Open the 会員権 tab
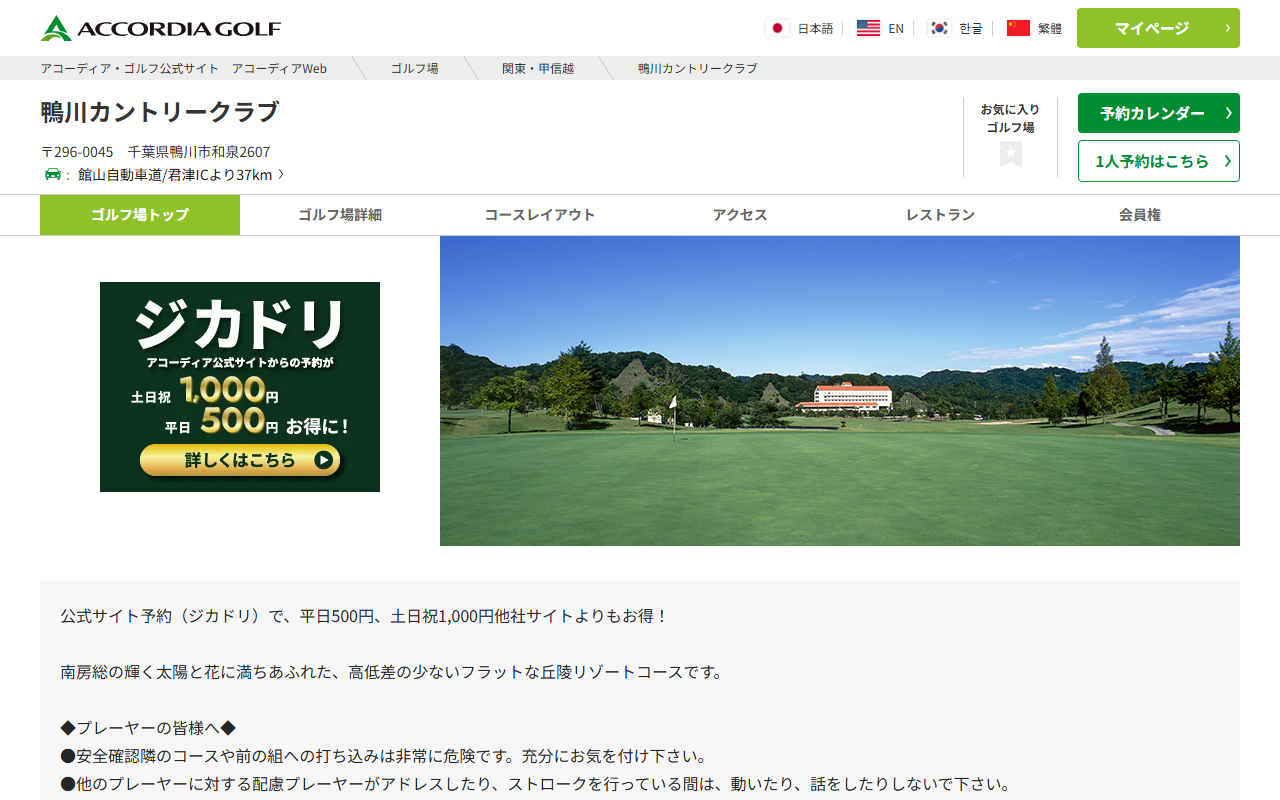This screenshot has height=800, width=1280. click(1140, 215)
